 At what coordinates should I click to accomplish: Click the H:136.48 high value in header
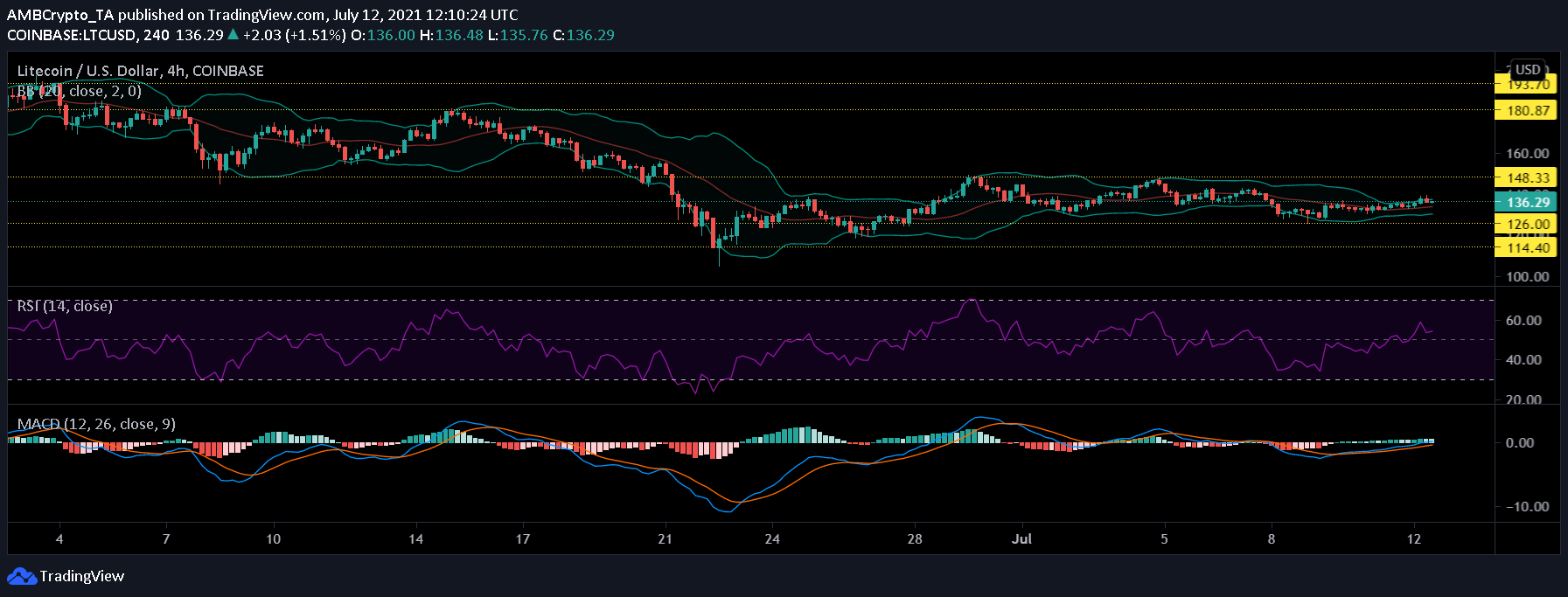451,35
